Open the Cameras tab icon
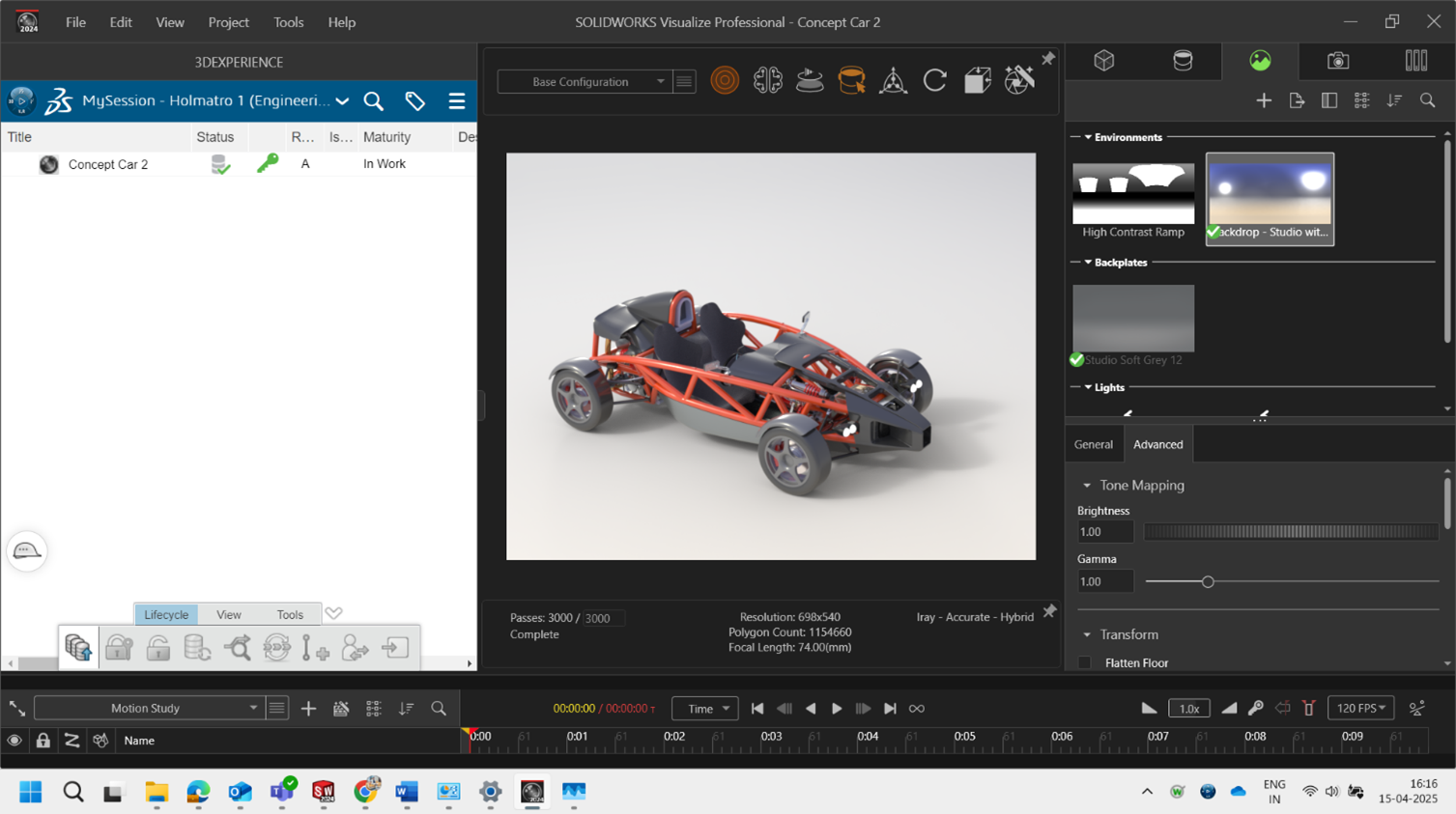 click(1337, 61)
